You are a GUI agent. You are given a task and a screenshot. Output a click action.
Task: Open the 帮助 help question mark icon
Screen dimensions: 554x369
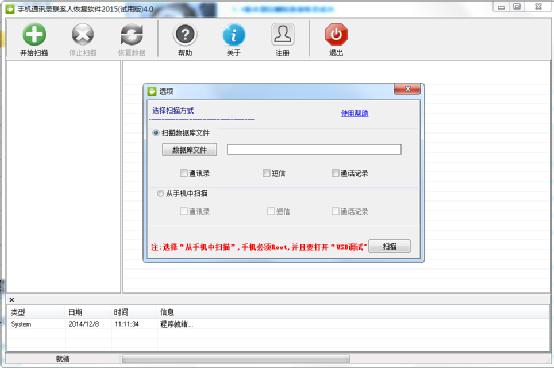(185, 35)
